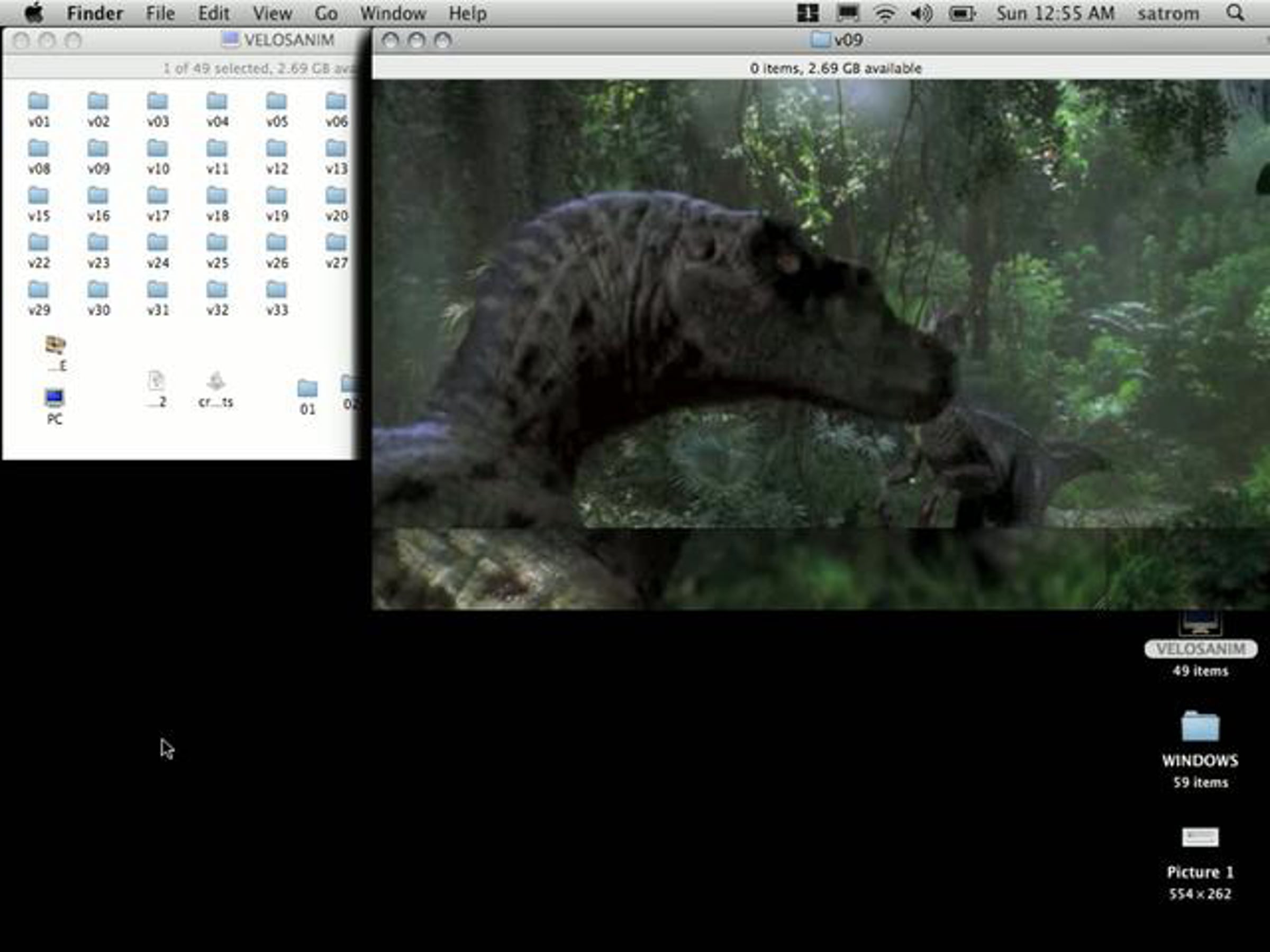
Task: Select folder v23 in VELOSANIM window
Action: [x=98, y=250]
